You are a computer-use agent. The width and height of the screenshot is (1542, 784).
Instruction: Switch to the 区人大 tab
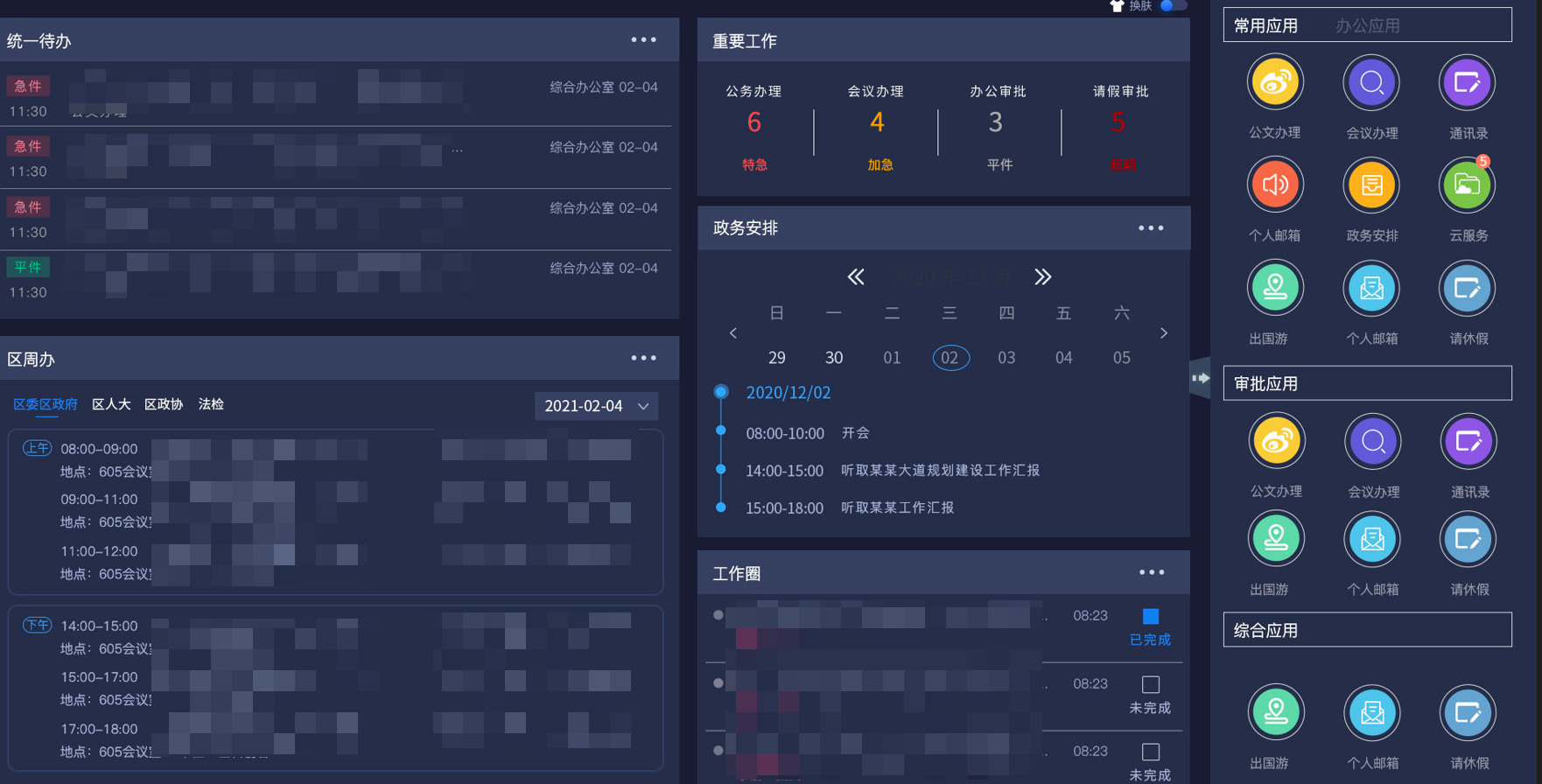pos(111,404)
